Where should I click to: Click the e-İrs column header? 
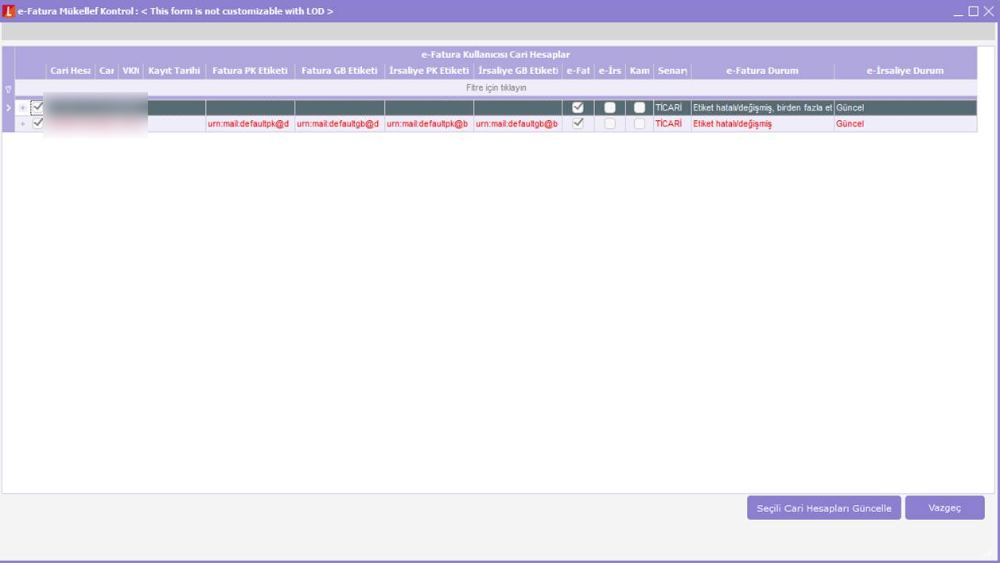click(x=610, y=71)
